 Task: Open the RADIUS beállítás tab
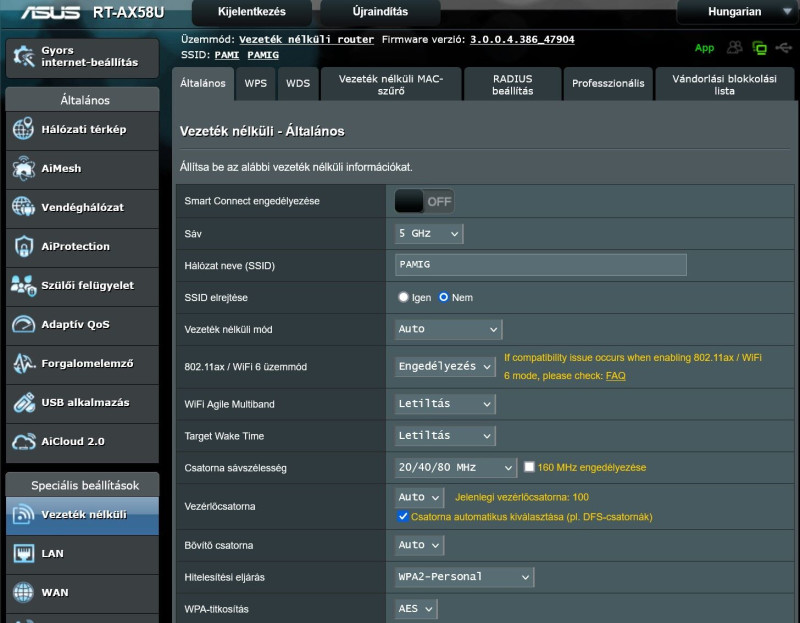pyautogui.click(x=512, y=84)
